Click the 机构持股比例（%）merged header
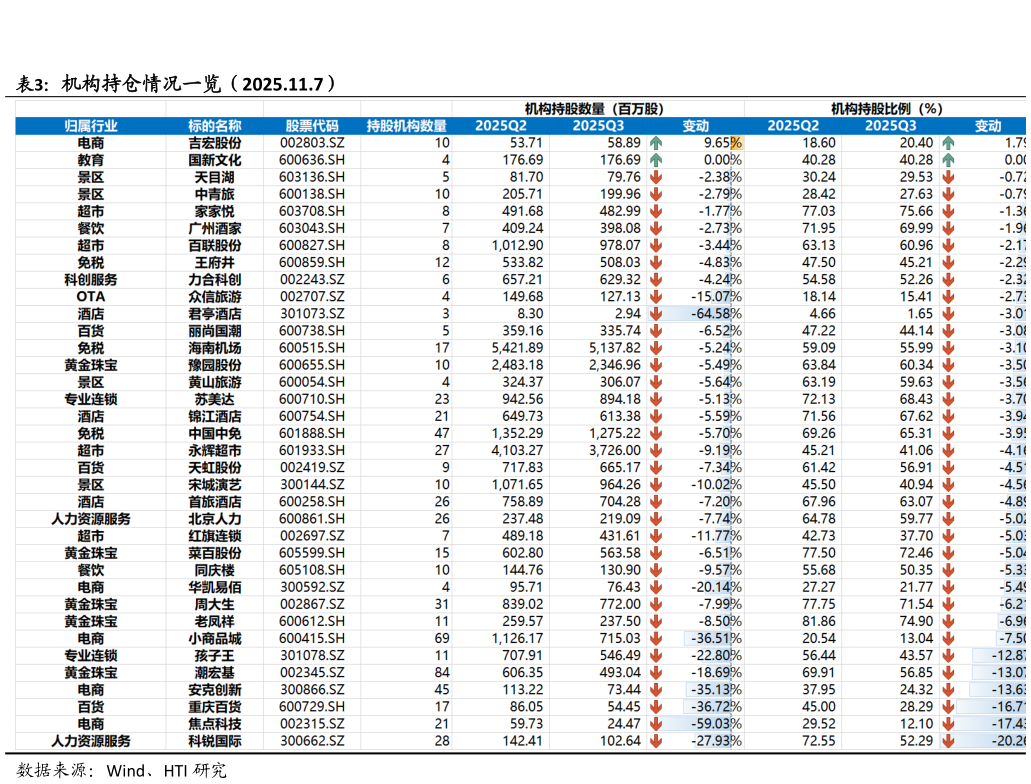The width and height of the screenshot is (1031, 784). (x=886, y=108)
